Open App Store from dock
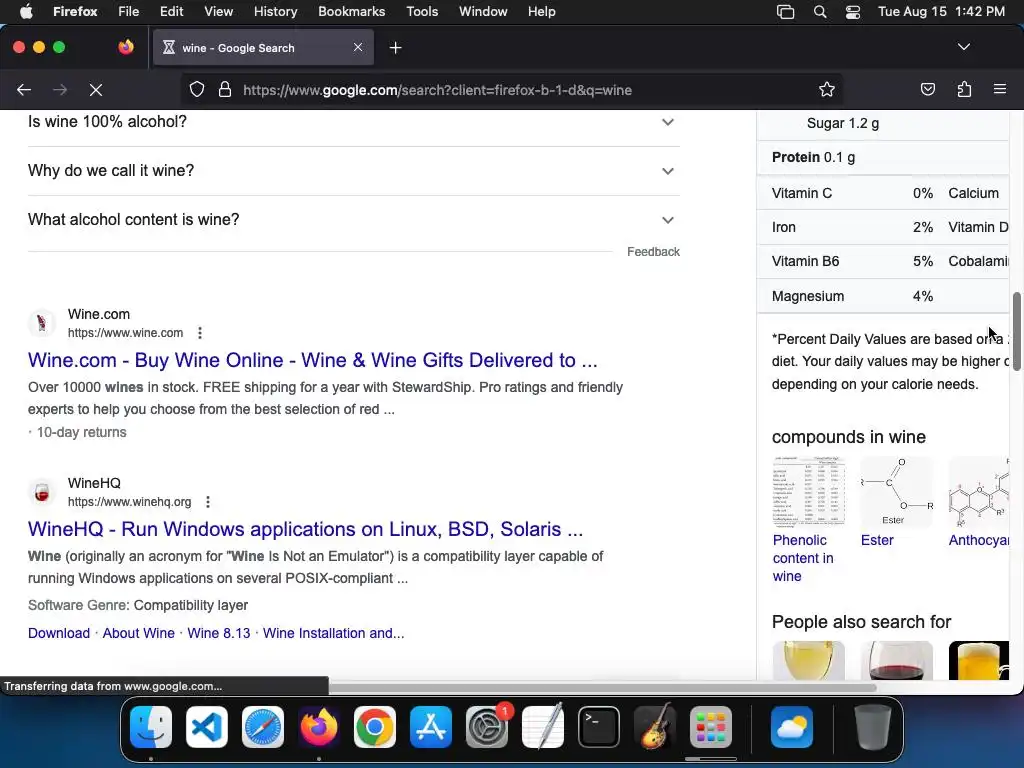Viewport: 1024px width, 768px height. click(431, 727)
